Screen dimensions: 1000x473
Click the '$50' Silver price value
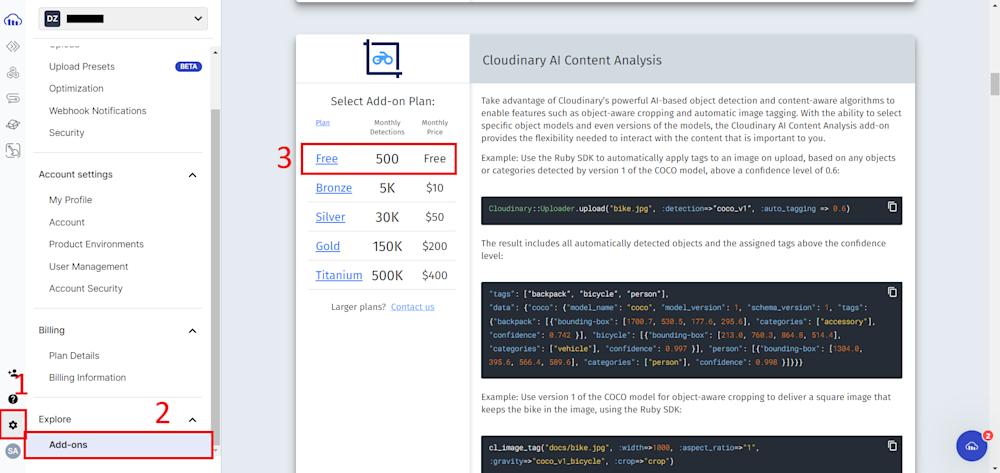pos(434,217)
